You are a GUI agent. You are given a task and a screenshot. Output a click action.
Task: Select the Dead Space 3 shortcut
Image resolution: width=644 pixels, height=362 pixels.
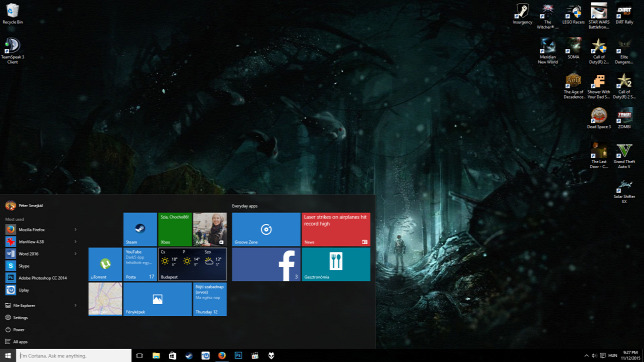click(599, 118)
